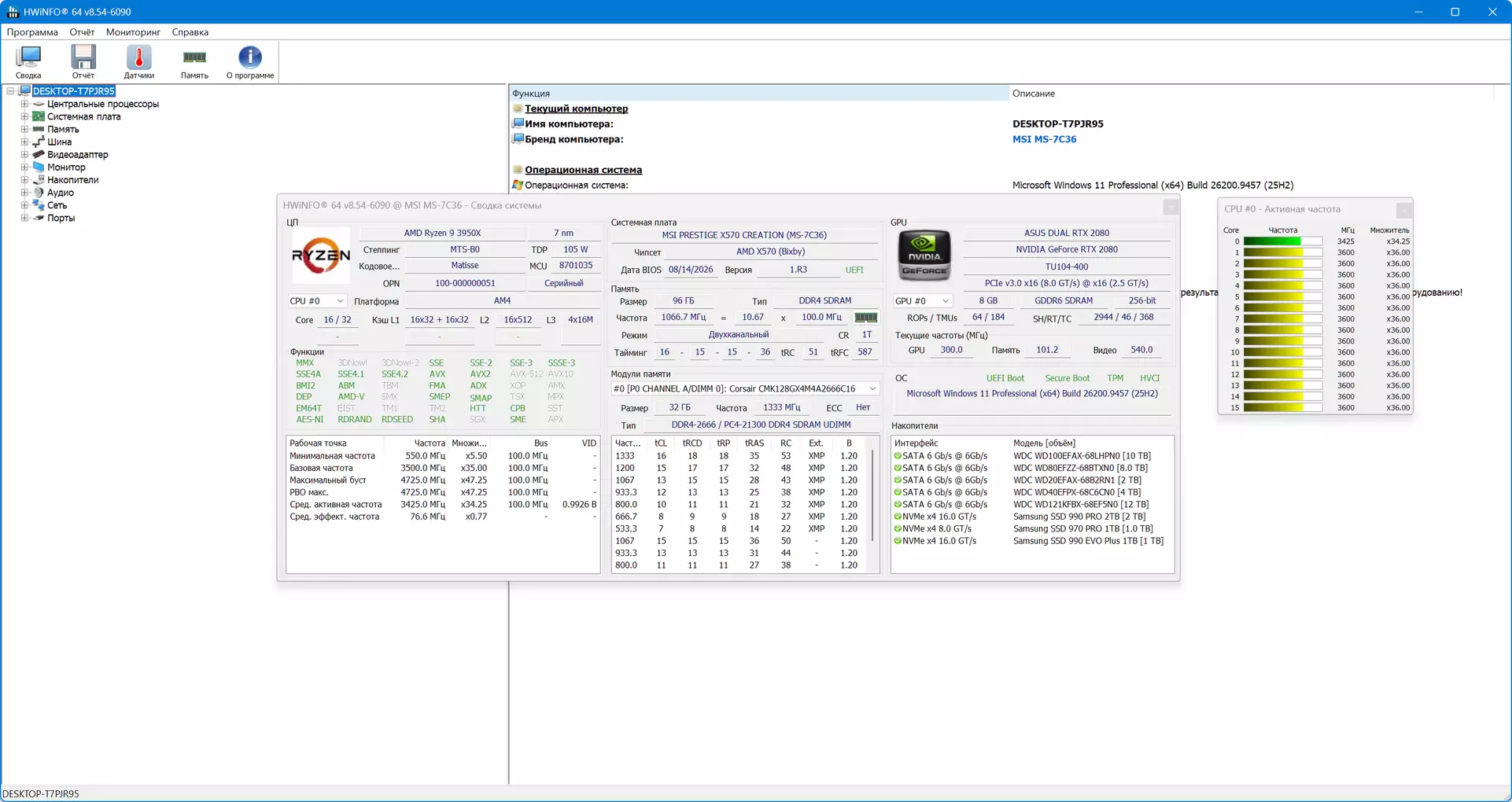Click Core 15 frequency bar
This screenshot has height=802, width=1512.
1282,407
